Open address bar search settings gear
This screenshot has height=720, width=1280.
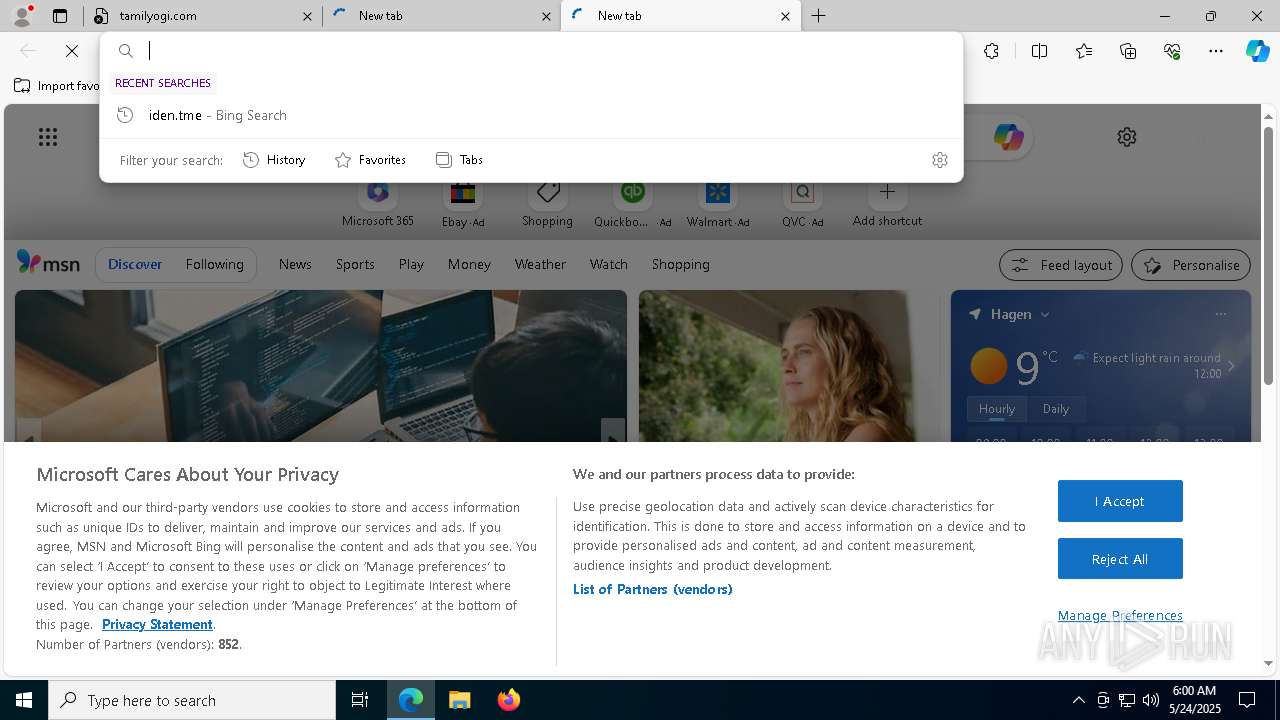(939, 160)
